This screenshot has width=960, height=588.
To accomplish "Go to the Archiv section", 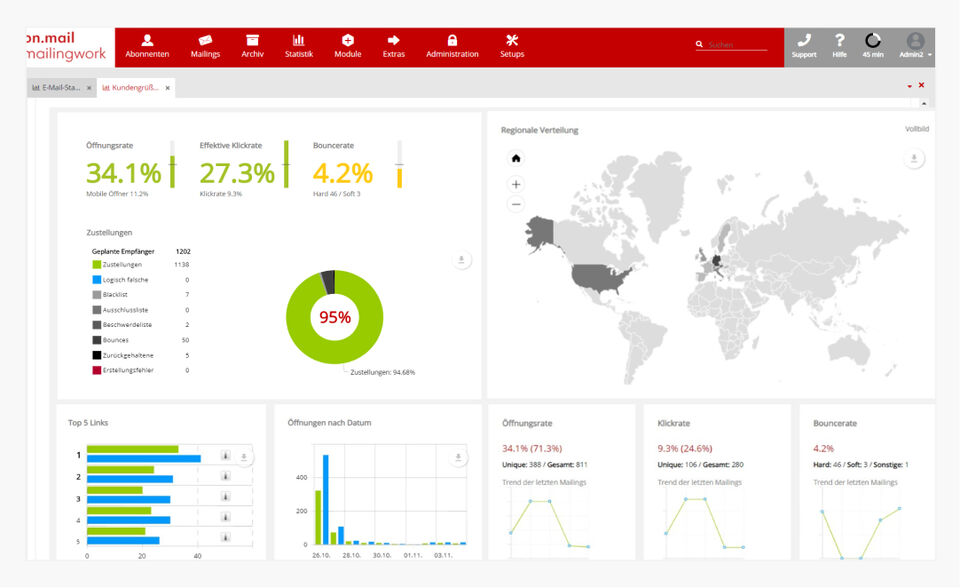I will [253, 46].
